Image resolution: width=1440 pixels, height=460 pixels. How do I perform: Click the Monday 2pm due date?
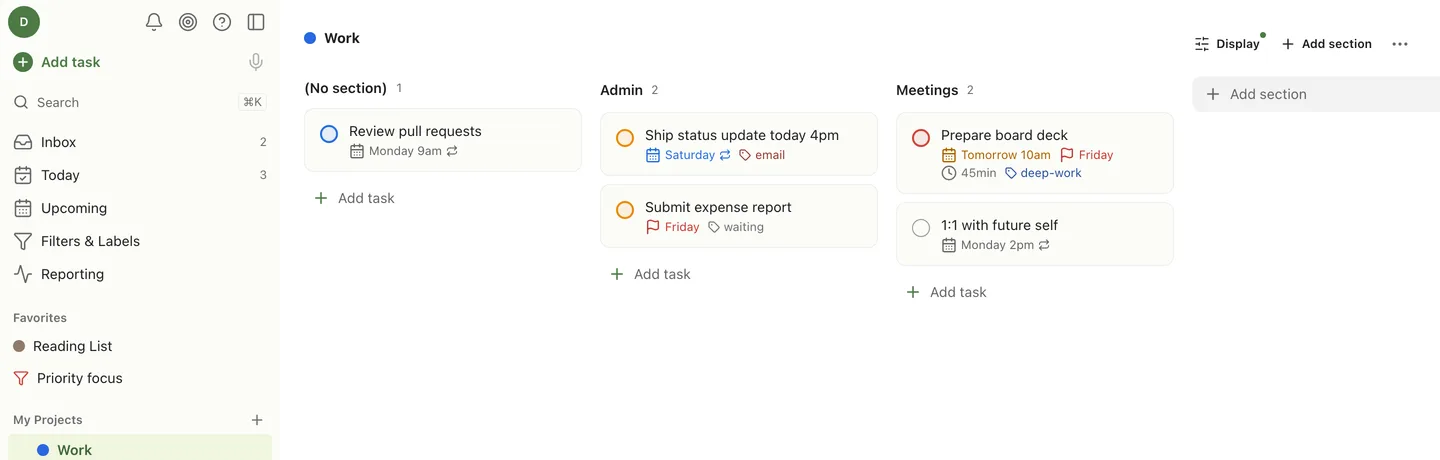(996, 245)
